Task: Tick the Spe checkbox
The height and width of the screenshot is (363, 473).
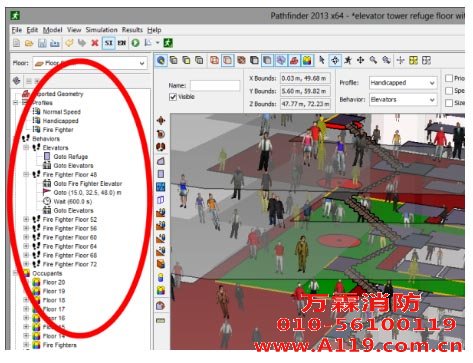Action: pyautogui.click(x=449, y=91)
